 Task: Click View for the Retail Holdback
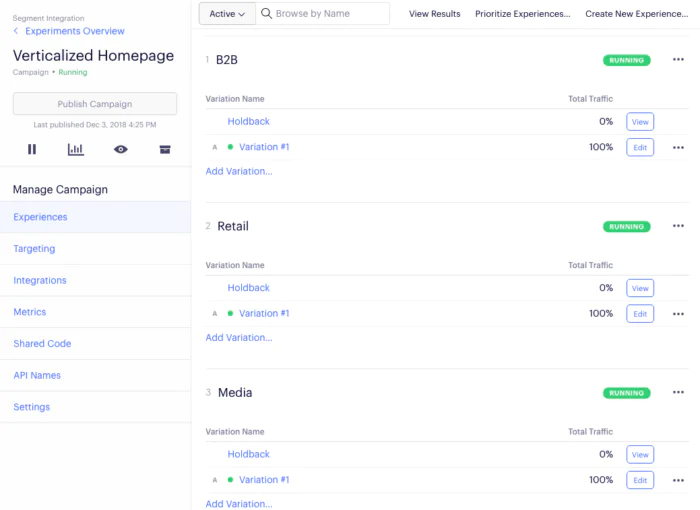click(x=640, y=288)
